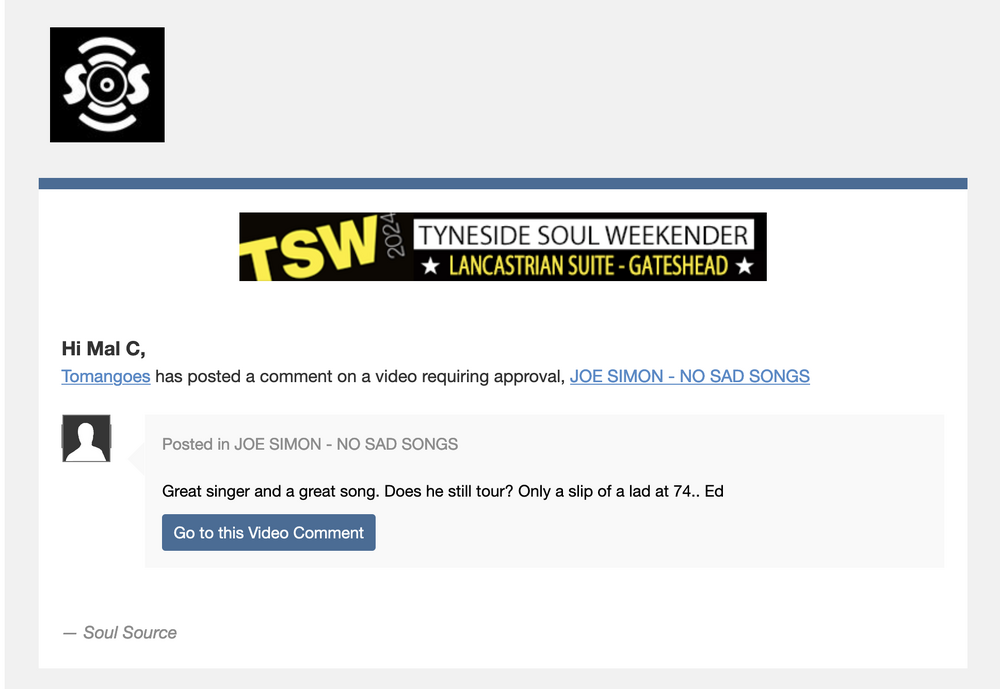This screenshot has width=1000, height=689.
Task: Open the Tomangoes profile link
Action: coord(106,376)
